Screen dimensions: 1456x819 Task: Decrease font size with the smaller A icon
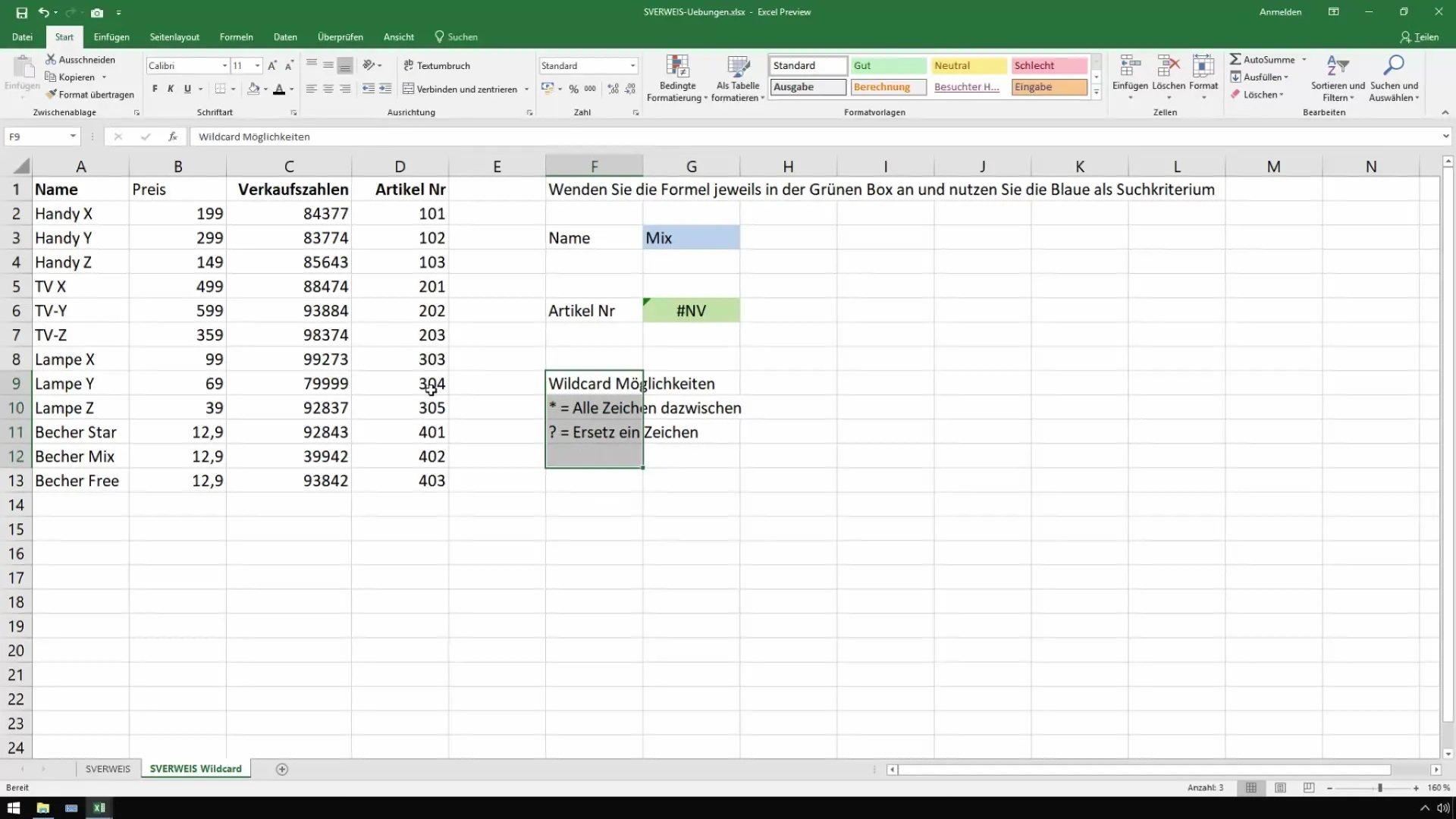pos(289,65)
